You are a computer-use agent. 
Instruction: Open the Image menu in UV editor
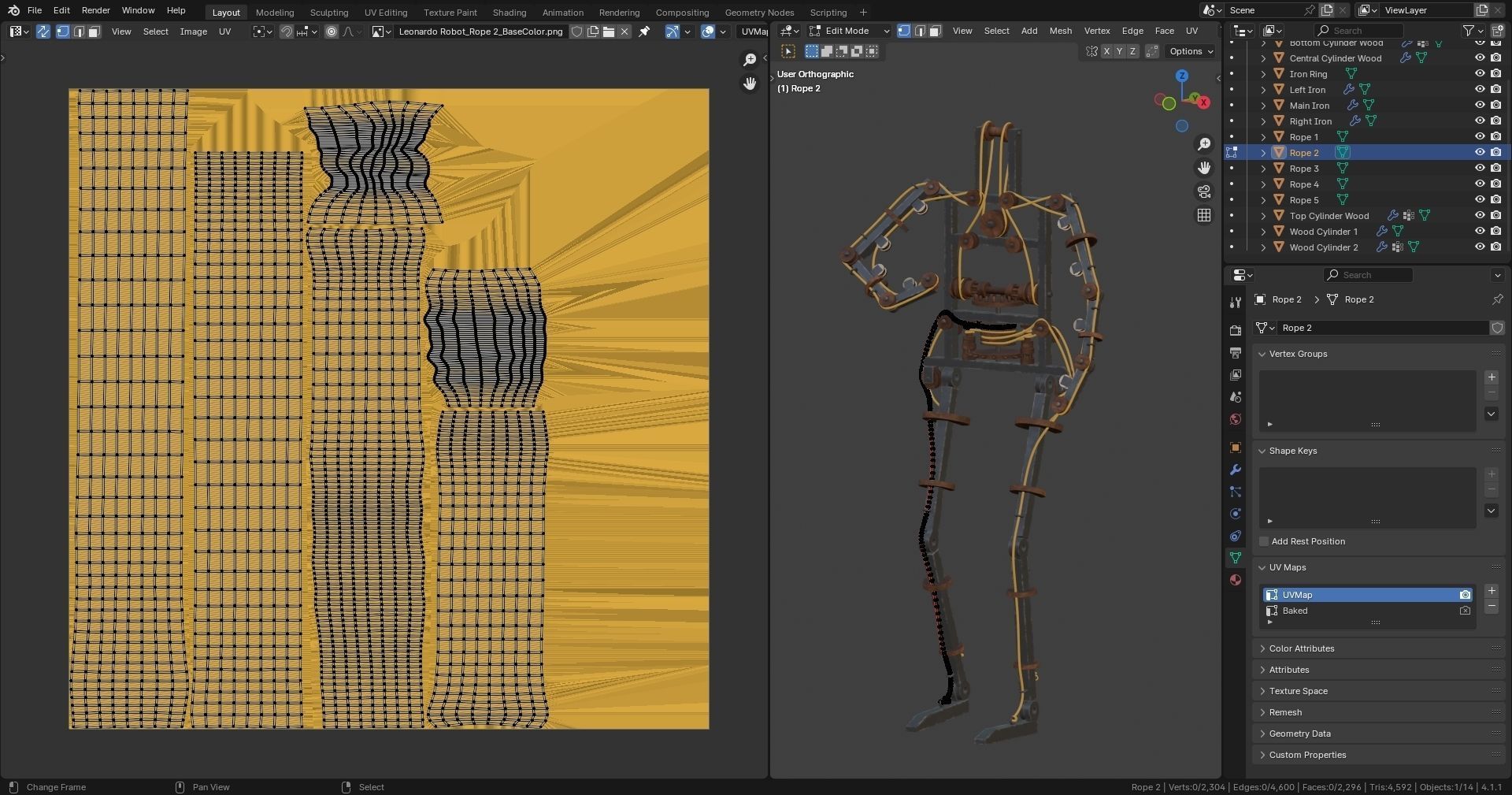pos(193,32)
